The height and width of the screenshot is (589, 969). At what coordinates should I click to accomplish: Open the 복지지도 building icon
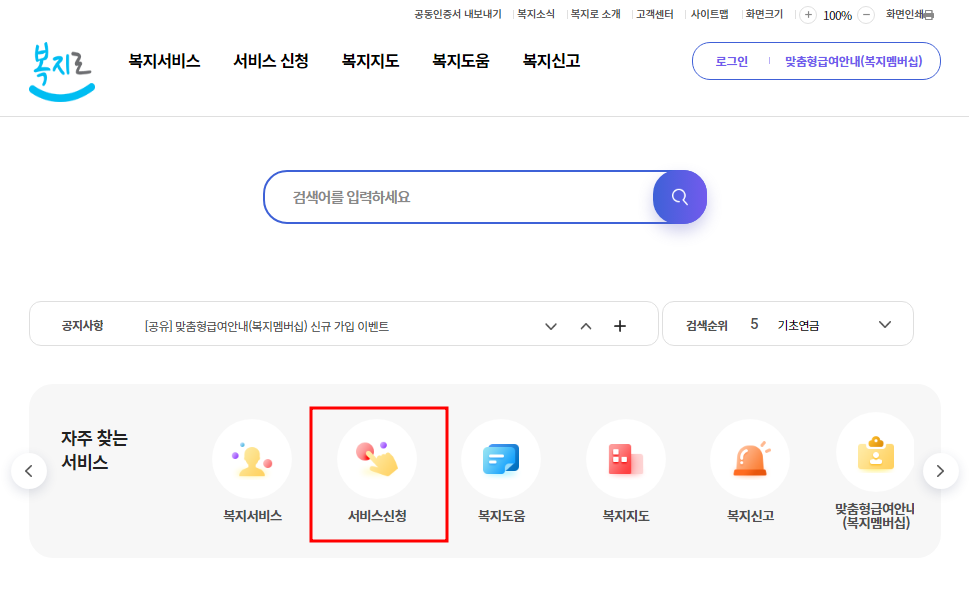pyautogui.click(x=626, y=459)
